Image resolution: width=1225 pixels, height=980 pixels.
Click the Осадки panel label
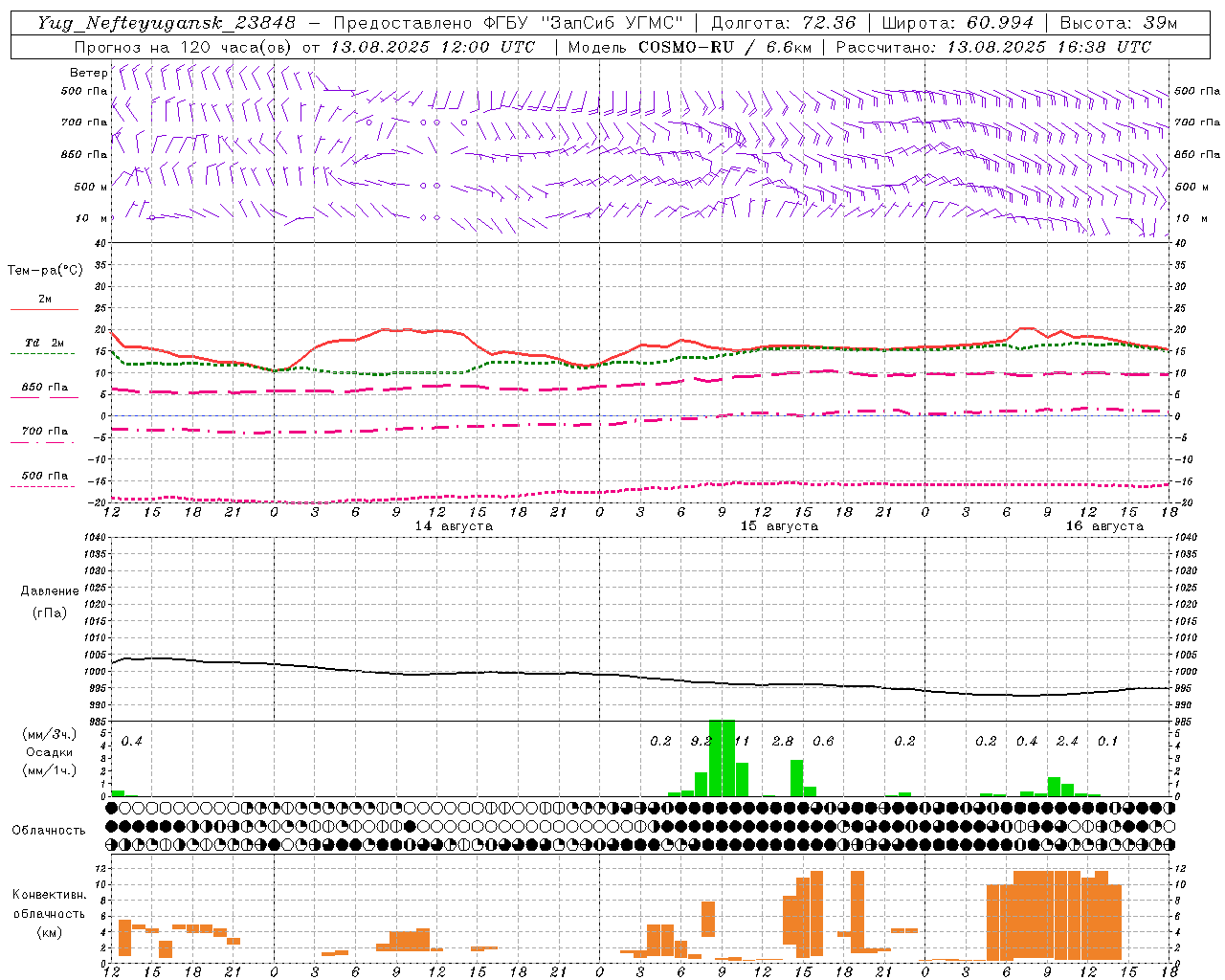tap(49, 752)
